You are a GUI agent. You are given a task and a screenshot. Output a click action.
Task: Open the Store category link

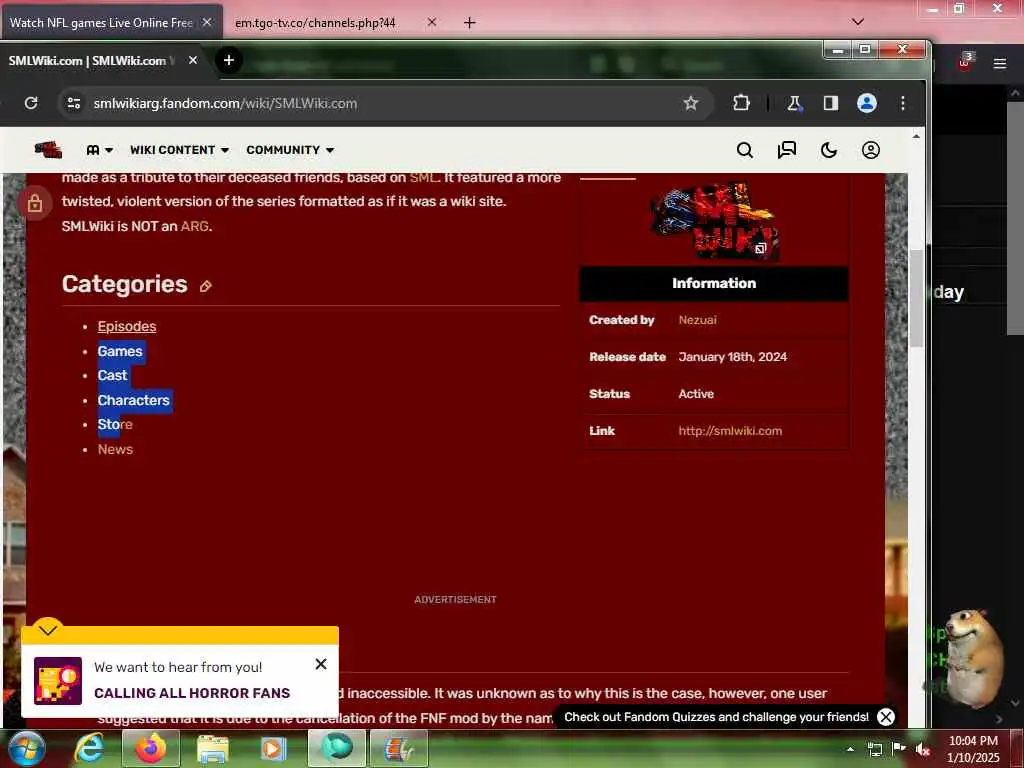click(x=115, y=424)
